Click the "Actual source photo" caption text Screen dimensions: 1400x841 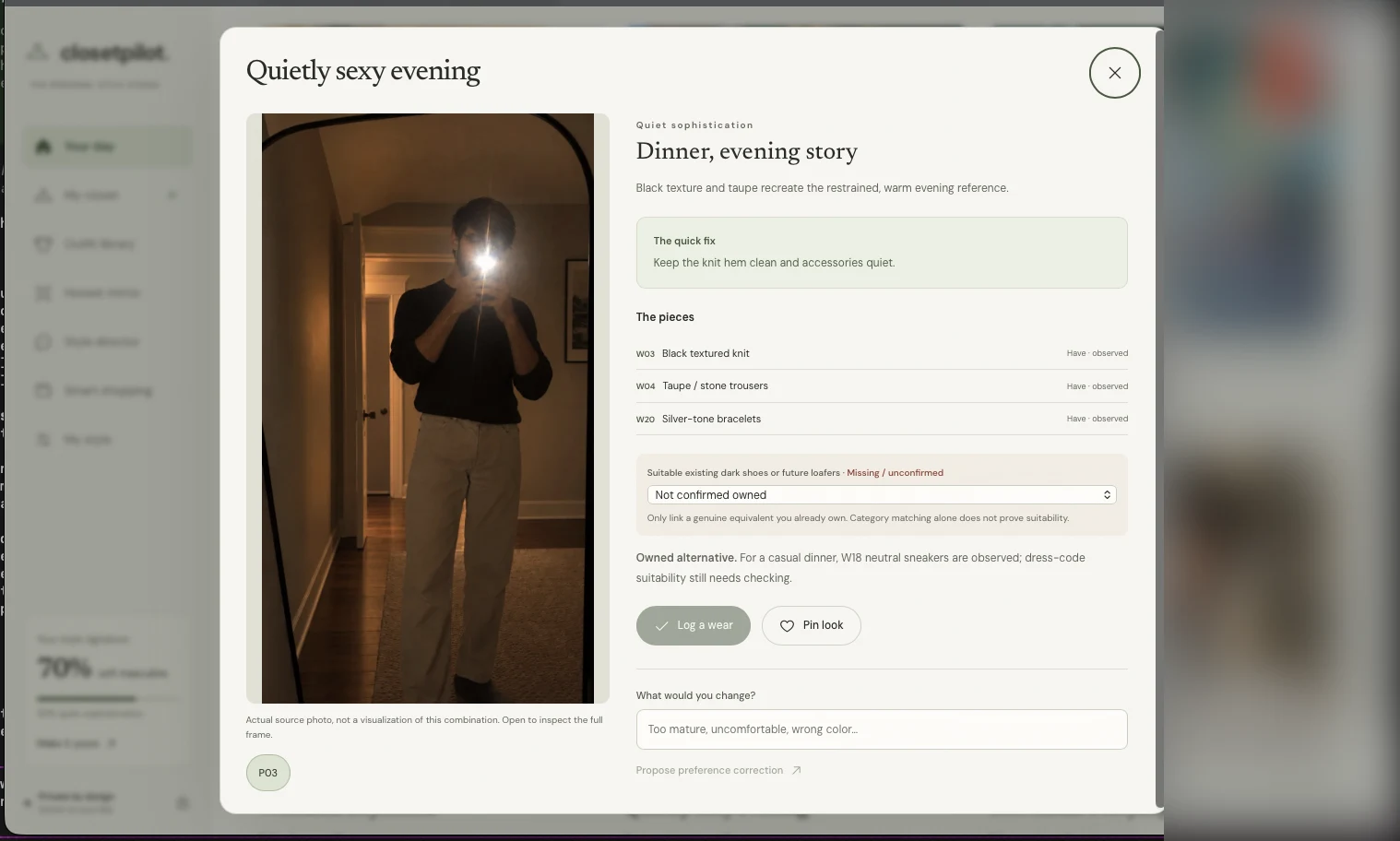pyautogui.click(x=424, y=727)
